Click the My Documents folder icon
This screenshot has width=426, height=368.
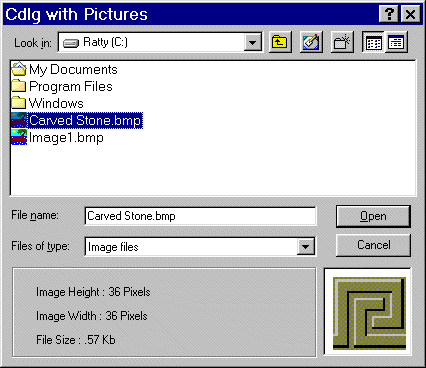19,69
